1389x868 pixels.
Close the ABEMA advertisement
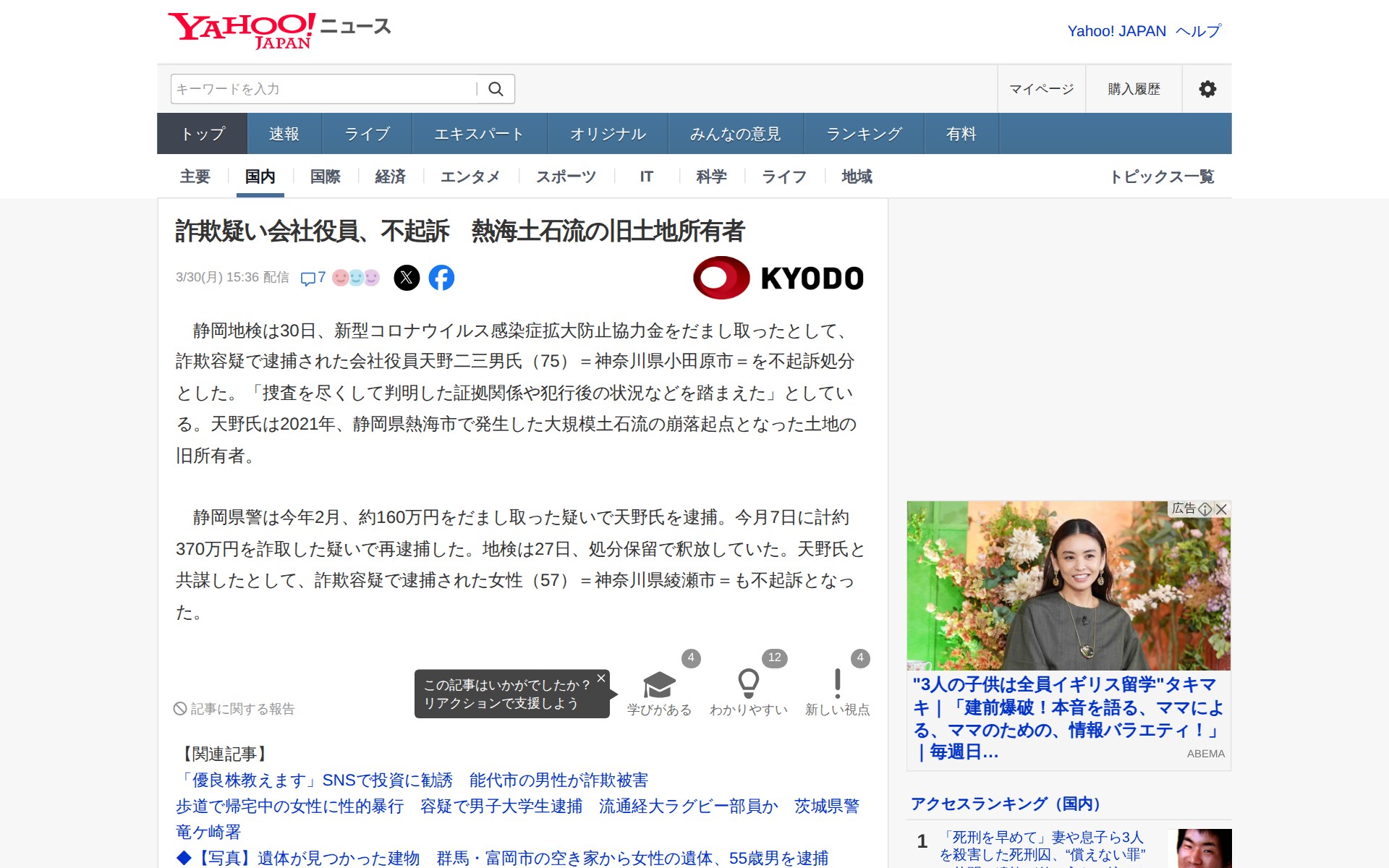click(x=1222, y=509)
